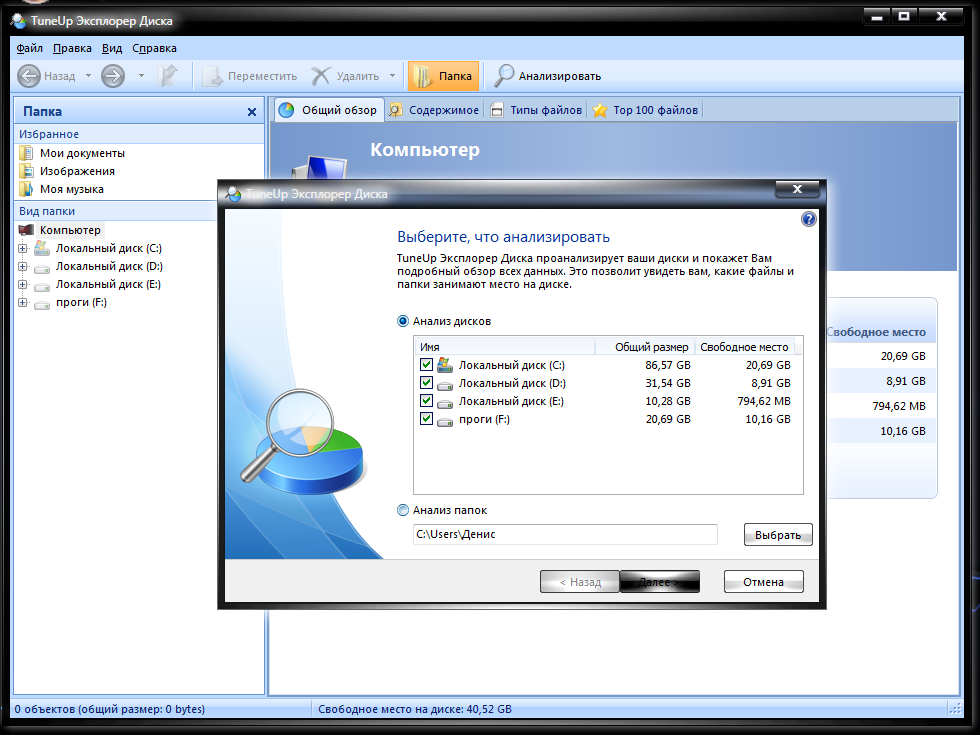Uncheck Локальный диск (D:) checkbox
The image size is (980, 735).
coord(426,382)
